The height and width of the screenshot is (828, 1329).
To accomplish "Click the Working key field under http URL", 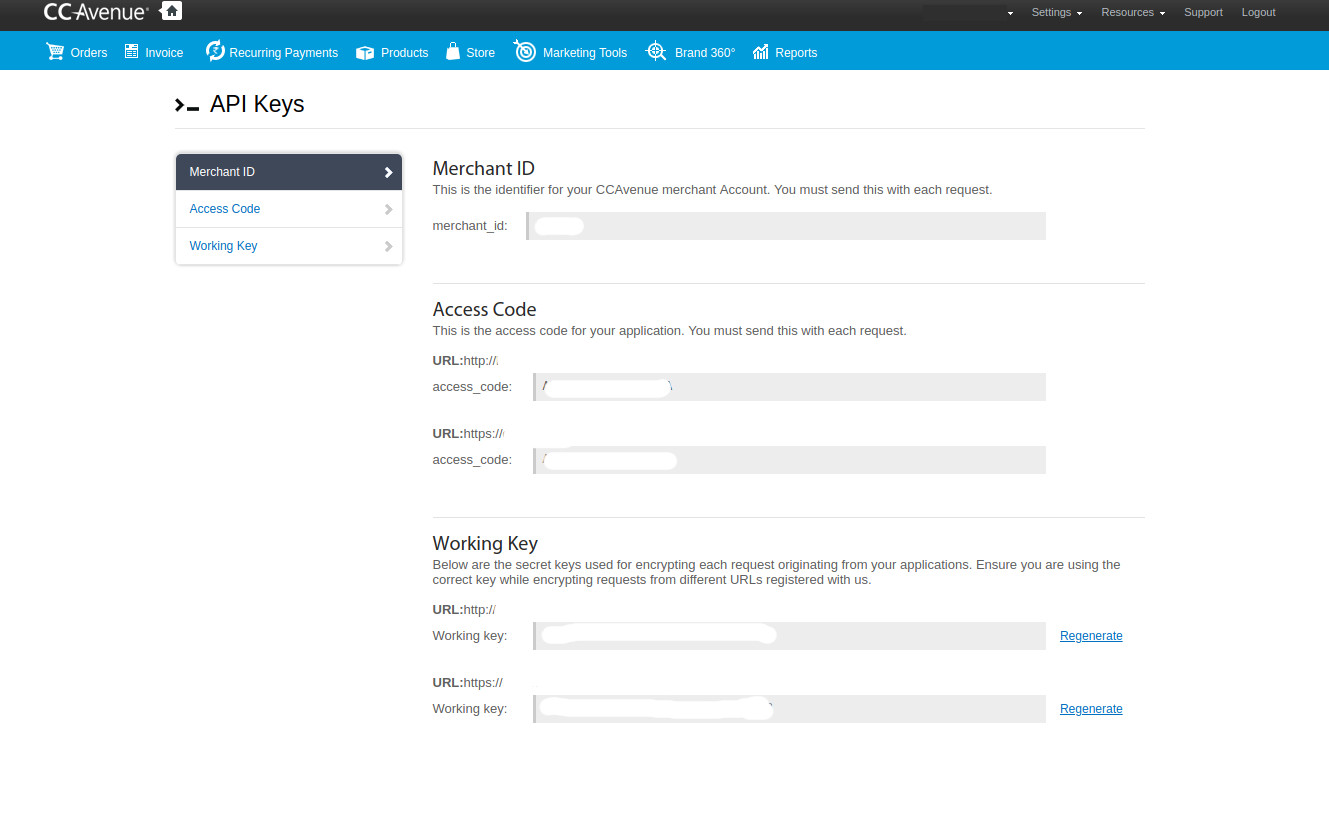I will [789, 636].
